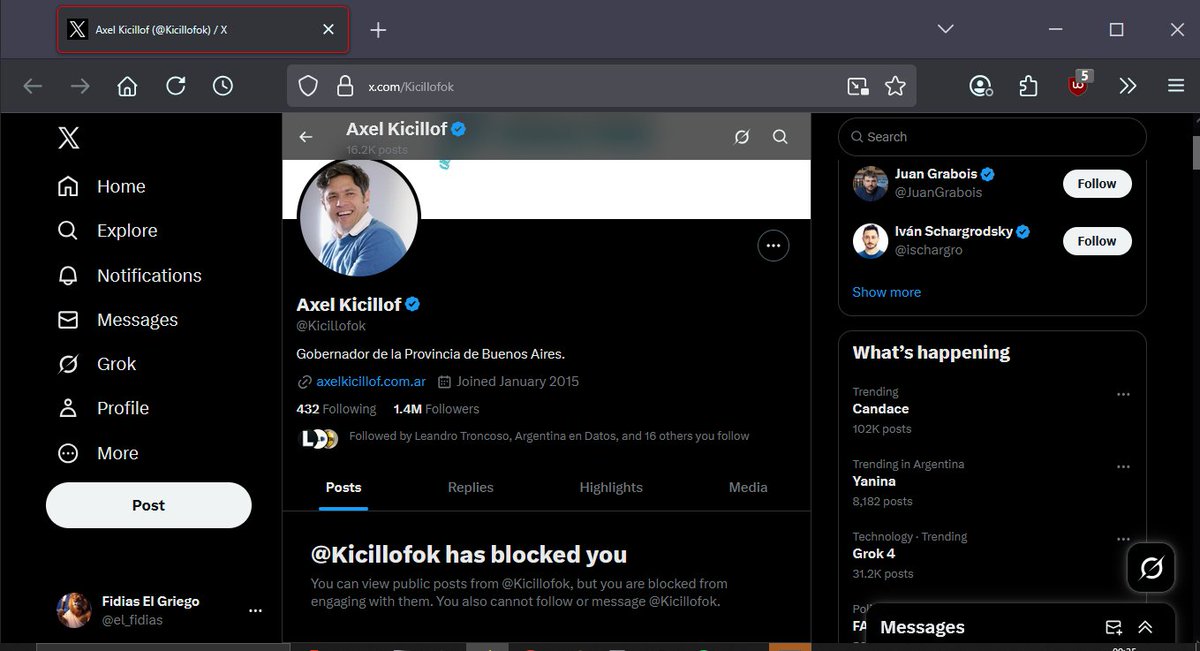Open Notifications via the bell icon
This screenshot has width=1200, height=651.
(x=147, y=275)
